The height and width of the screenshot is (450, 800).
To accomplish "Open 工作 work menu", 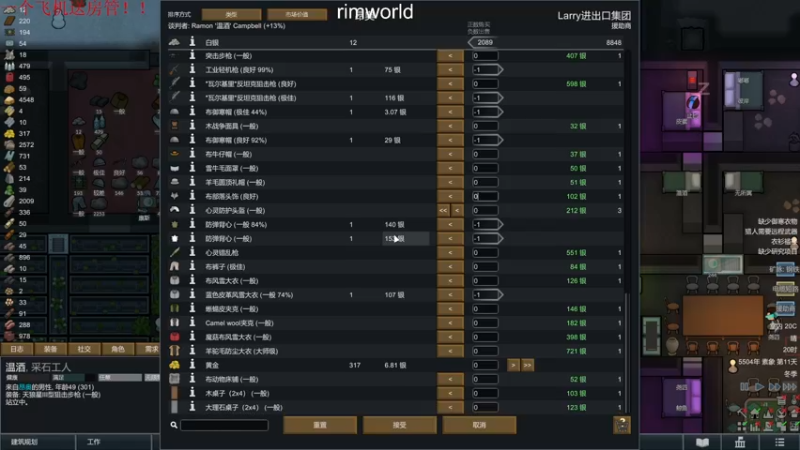I will coord(114,442).
